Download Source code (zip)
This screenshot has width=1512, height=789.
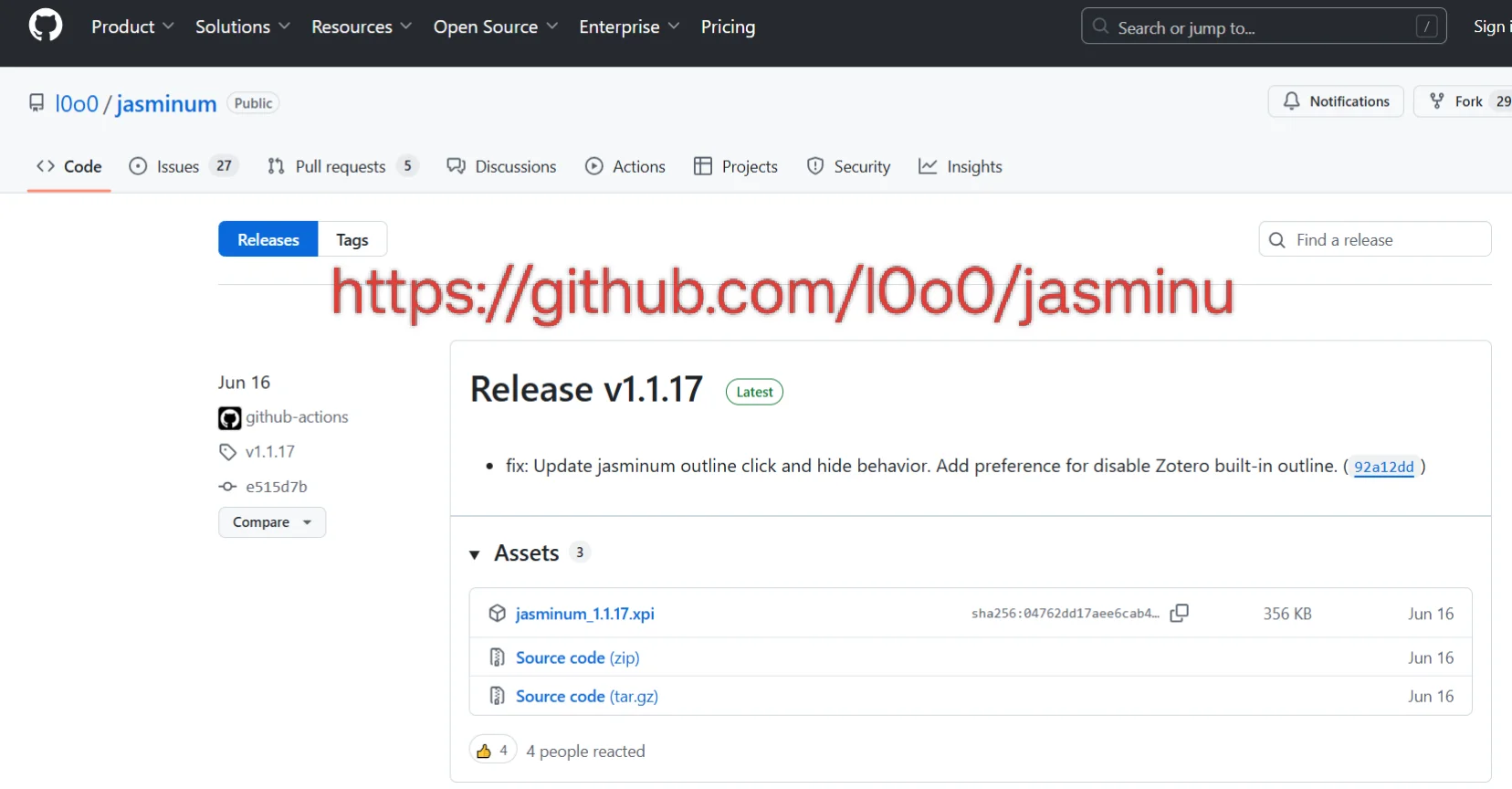click(578, 657)
